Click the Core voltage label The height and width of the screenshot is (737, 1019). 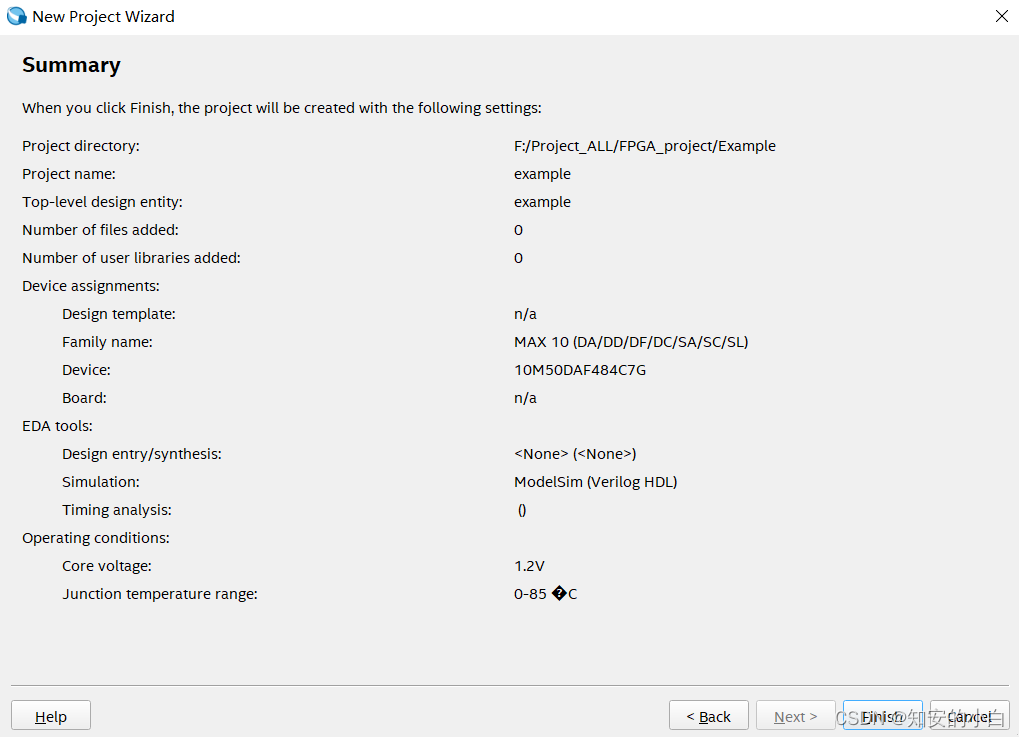[107, 566]
